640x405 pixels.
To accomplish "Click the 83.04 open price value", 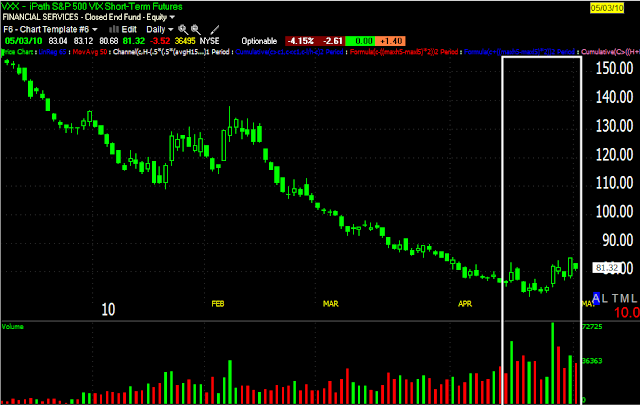I will pos(58,41).
